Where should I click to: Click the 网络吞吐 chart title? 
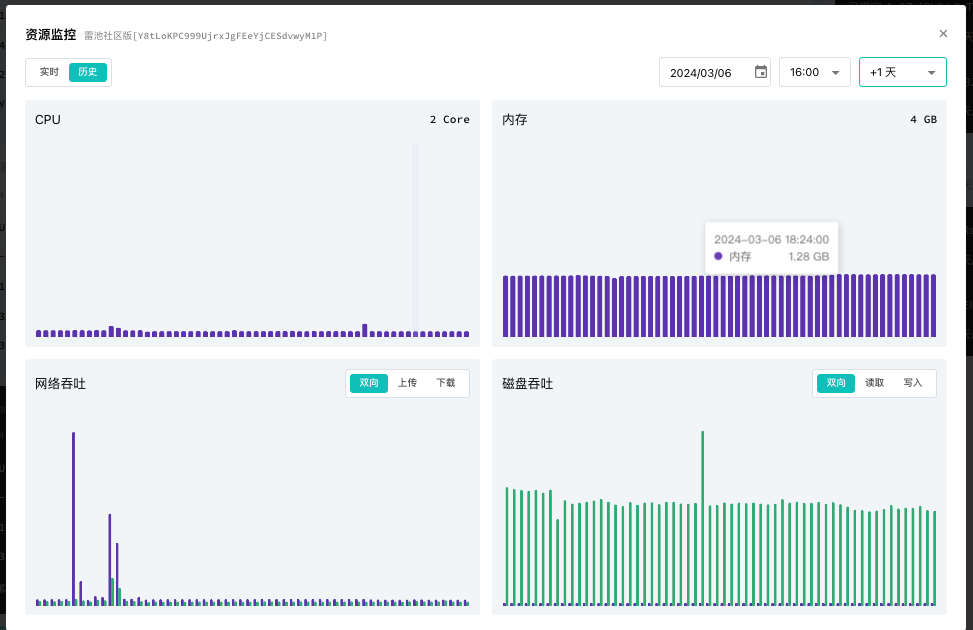pyautogui.click(x=60, y=384)
